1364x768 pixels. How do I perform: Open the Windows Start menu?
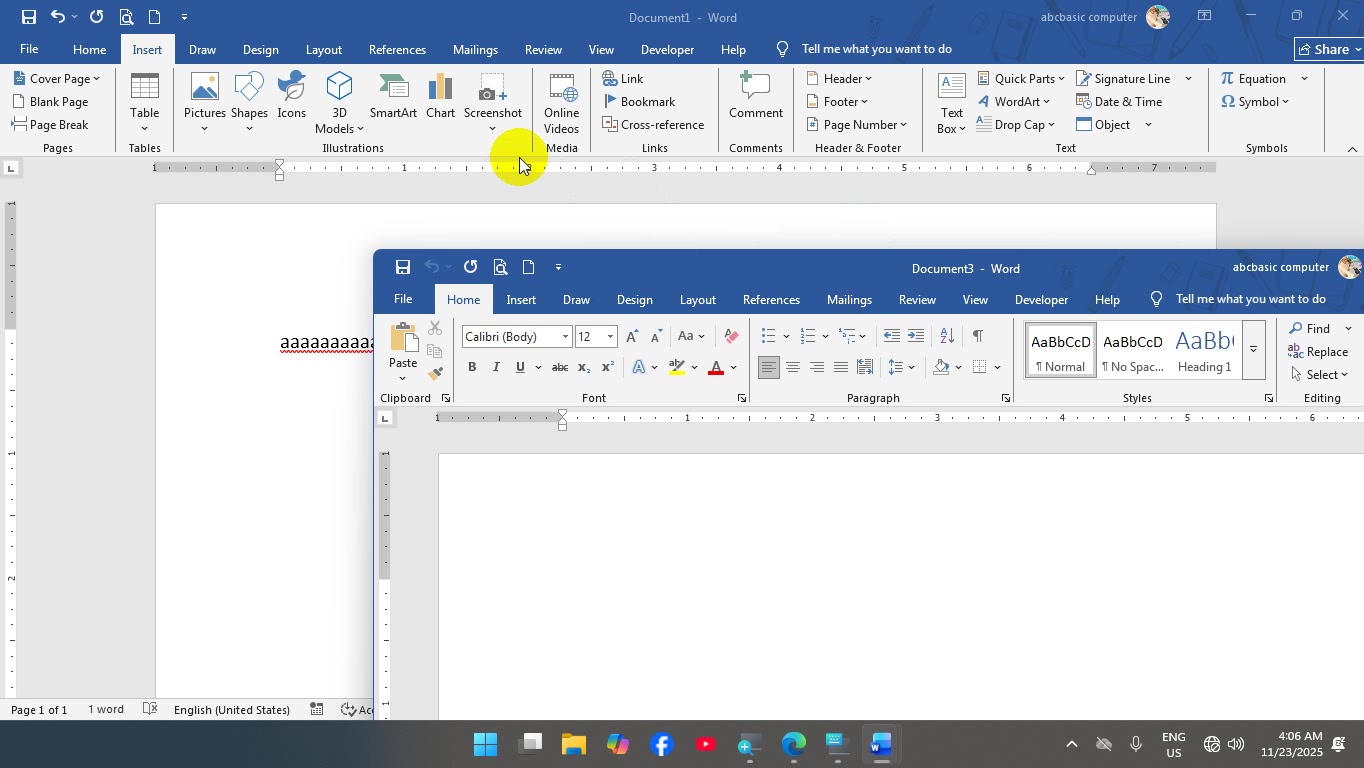coord(485,745)
